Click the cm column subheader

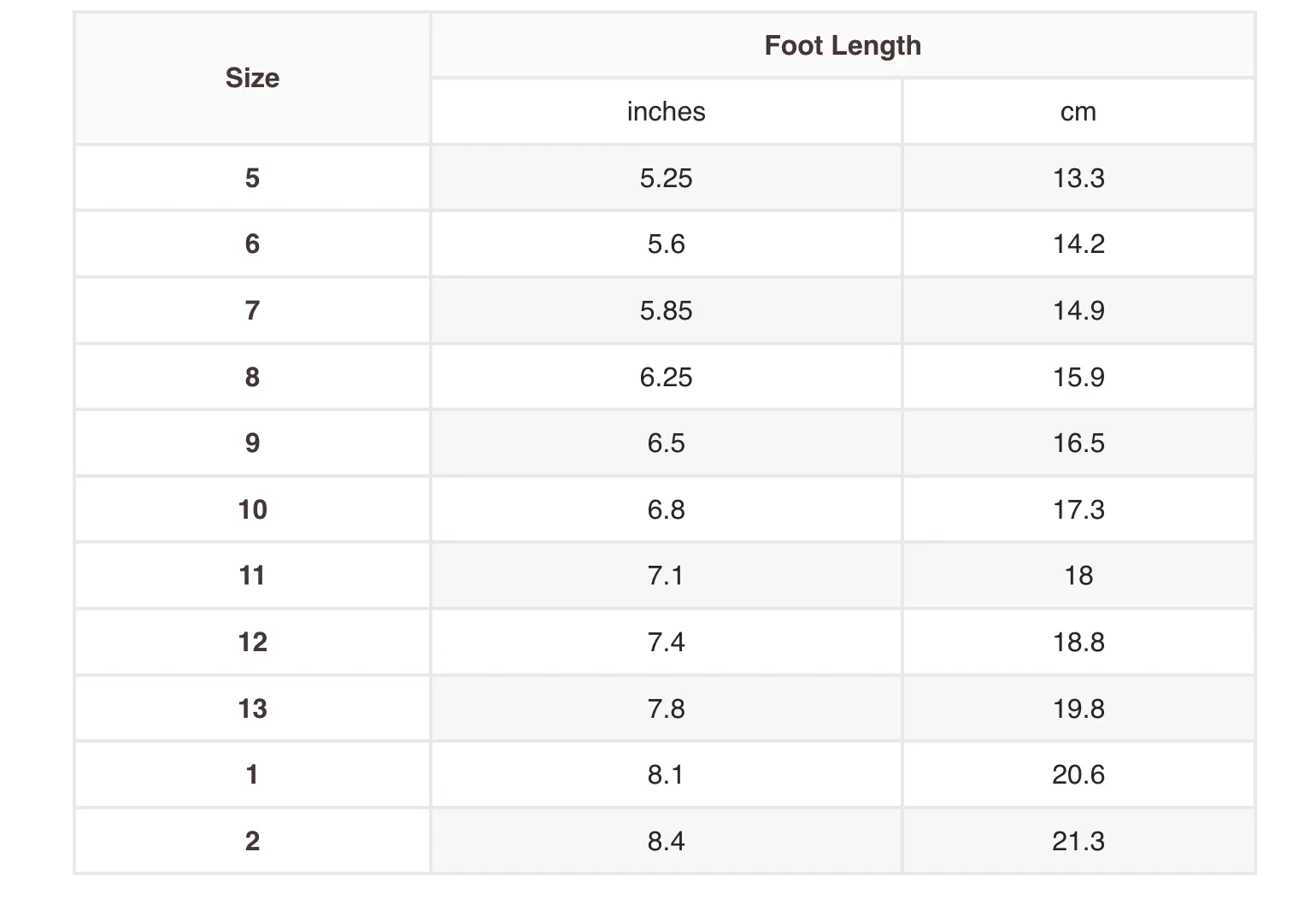1078,112
